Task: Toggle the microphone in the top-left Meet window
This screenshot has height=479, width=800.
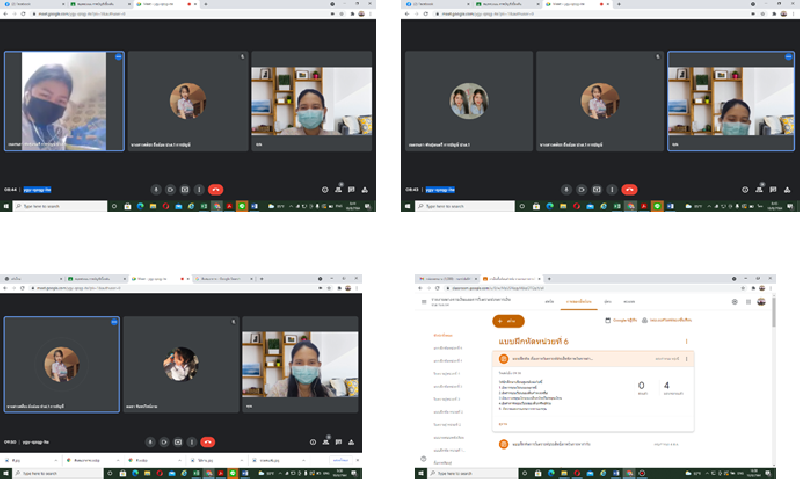Action: pyautogui.click(x=156, y=189)
